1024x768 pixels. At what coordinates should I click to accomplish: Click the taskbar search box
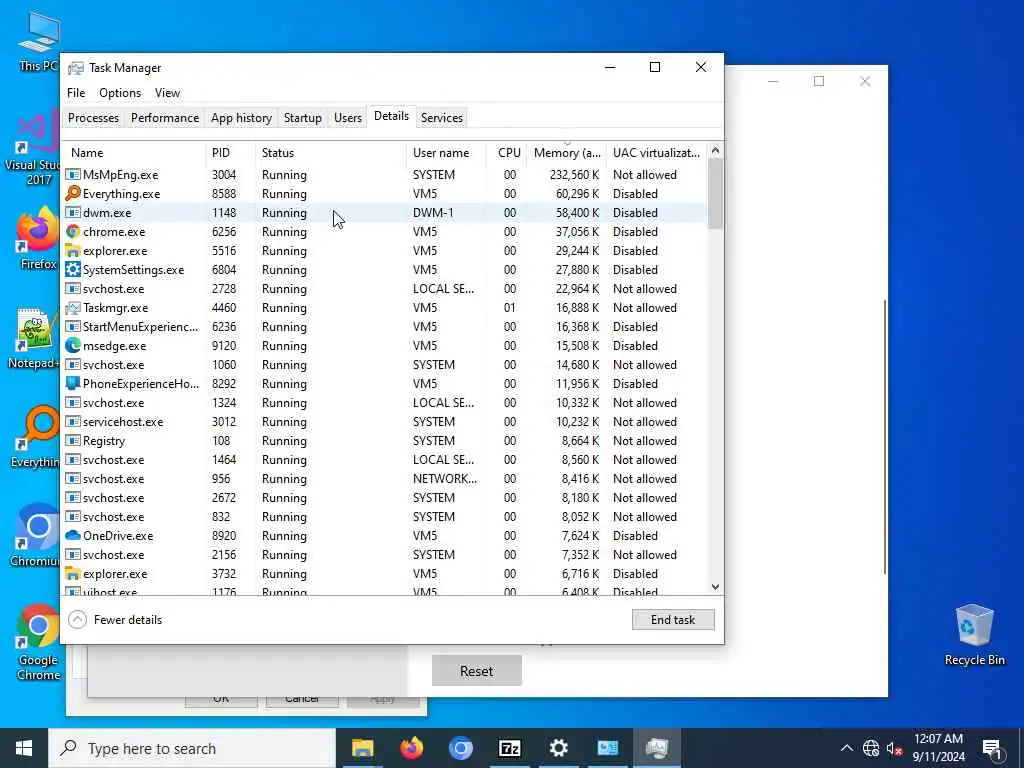pos(192,748)
